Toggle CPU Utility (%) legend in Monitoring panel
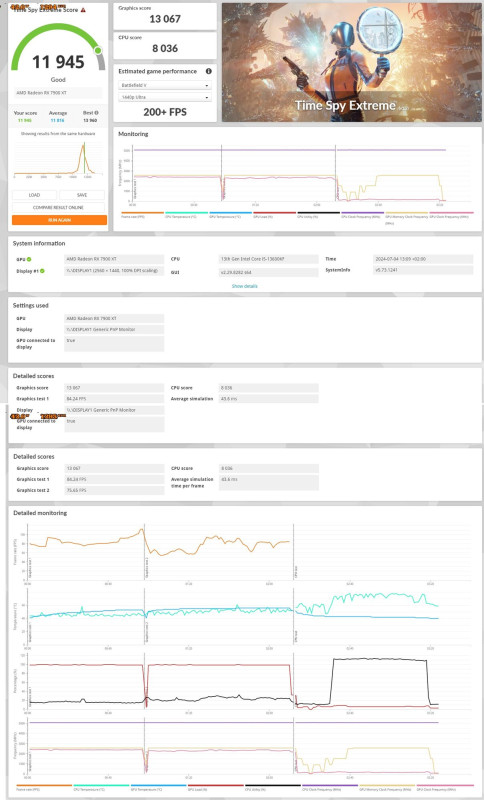Image resolution: width=484 pixels, height=800 pixels. (318, 215)
